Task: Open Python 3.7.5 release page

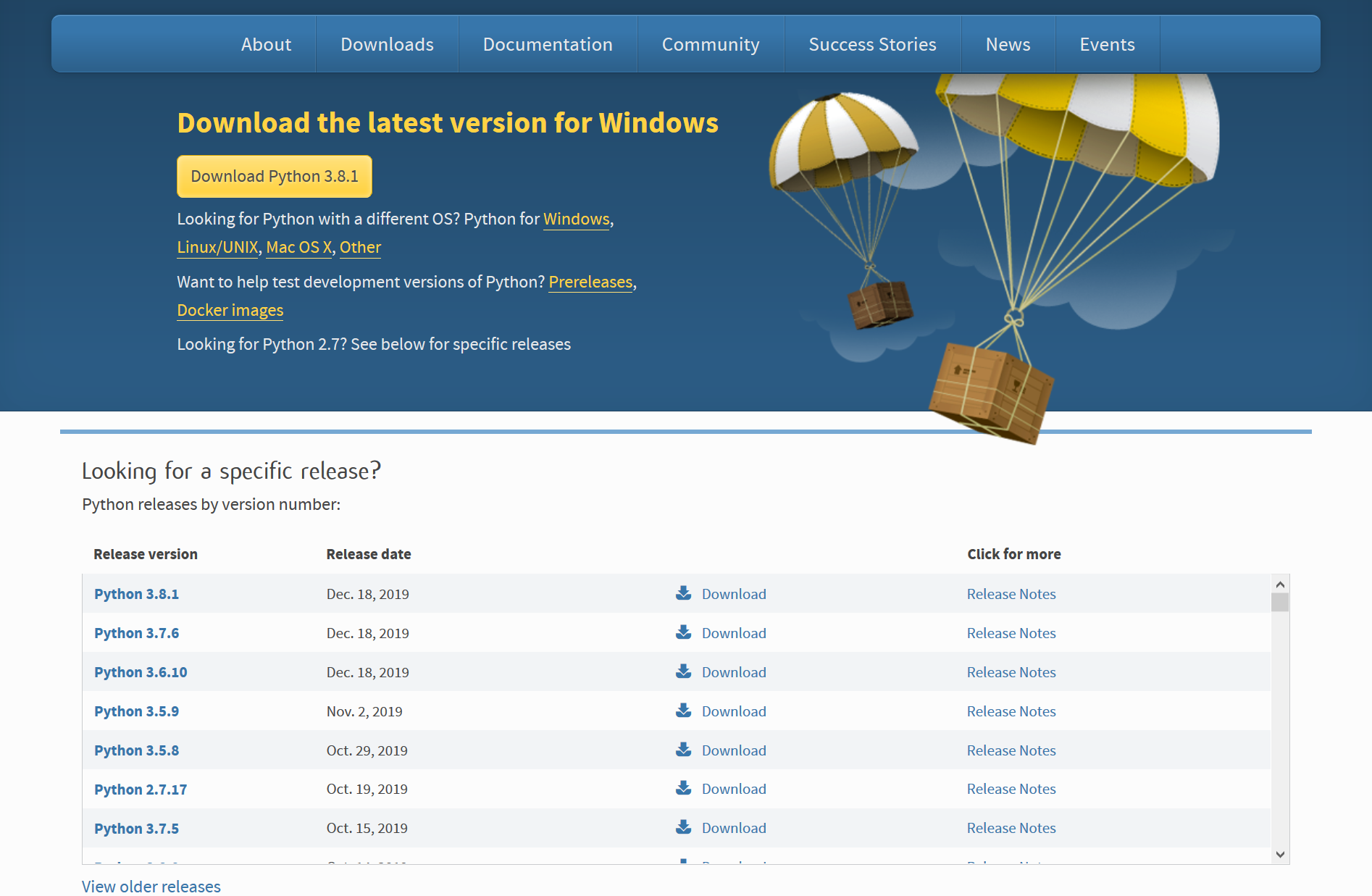Action: (x=136, y=829)
